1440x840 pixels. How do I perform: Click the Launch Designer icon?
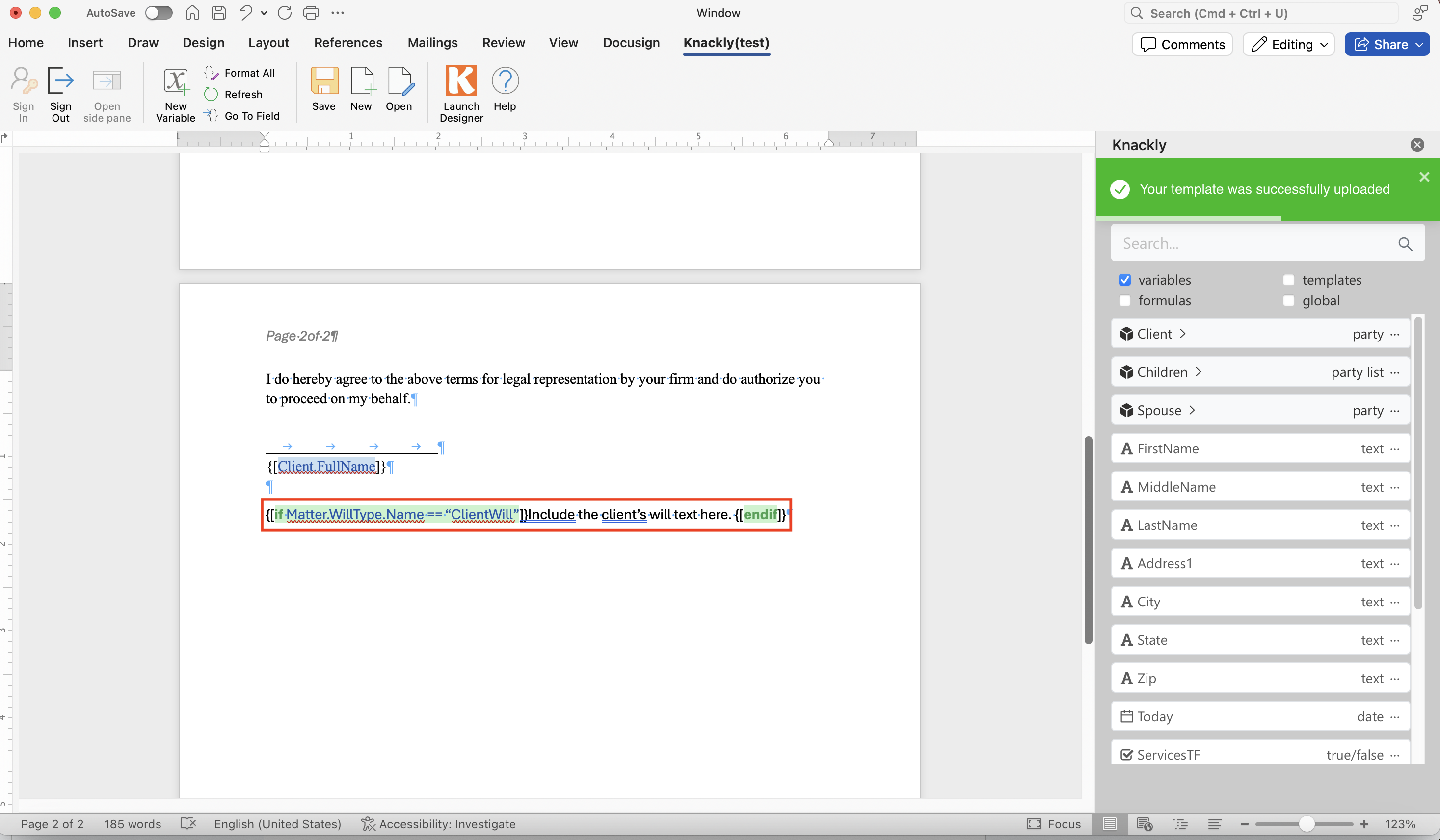tap(460, 81)
